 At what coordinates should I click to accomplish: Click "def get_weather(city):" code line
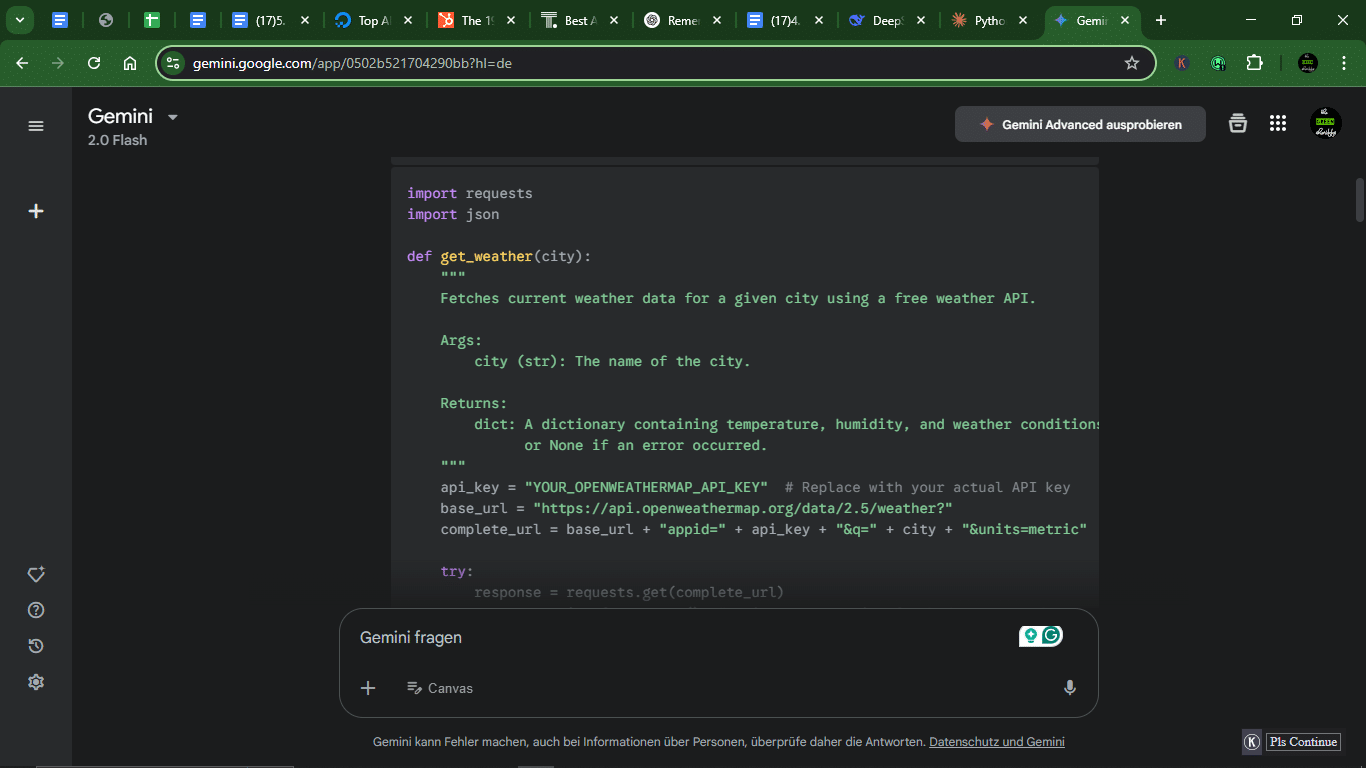499,256
